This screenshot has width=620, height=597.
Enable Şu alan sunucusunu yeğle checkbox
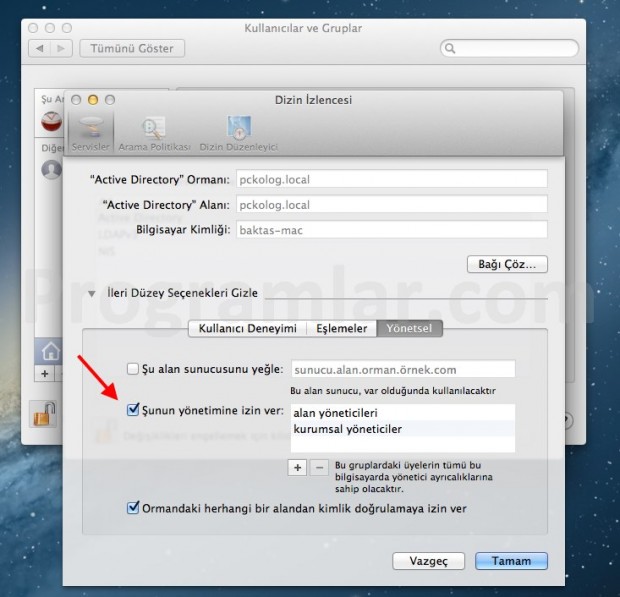point(132,369)
